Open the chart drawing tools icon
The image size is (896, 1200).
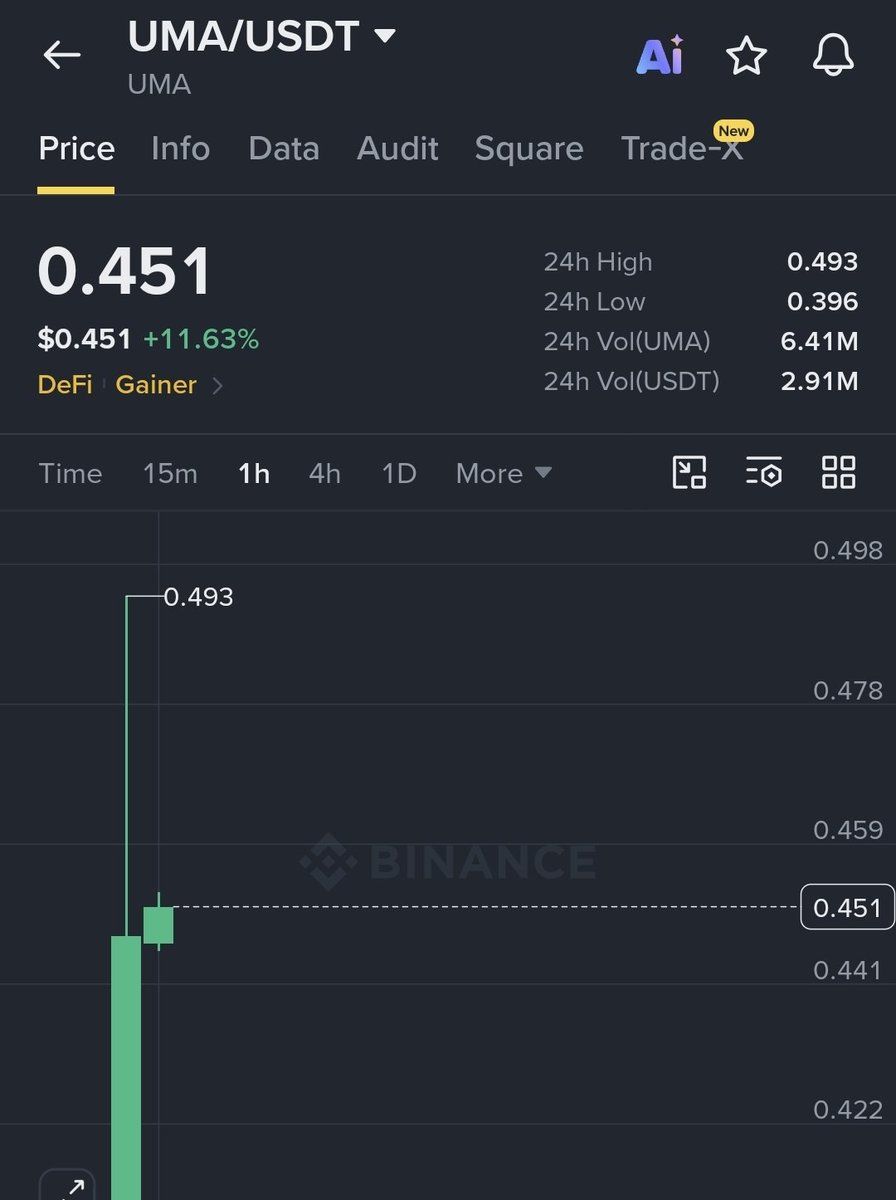tap(689, 472)
